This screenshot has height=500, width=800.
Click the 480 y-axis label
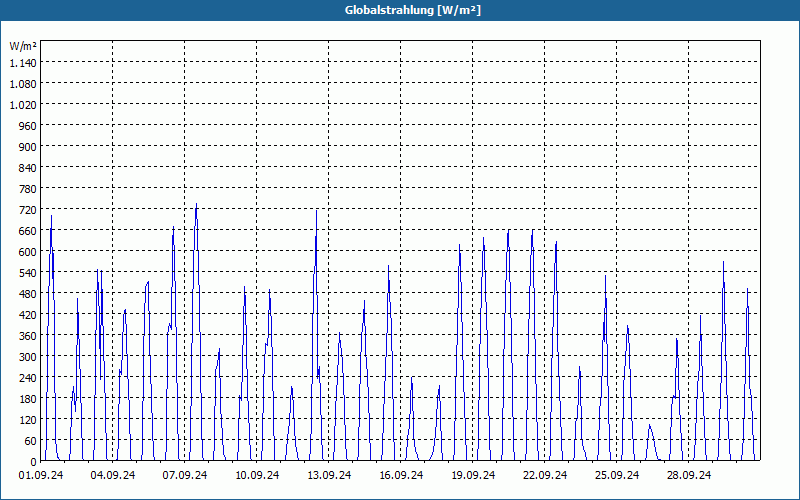[x=28, y=293]
